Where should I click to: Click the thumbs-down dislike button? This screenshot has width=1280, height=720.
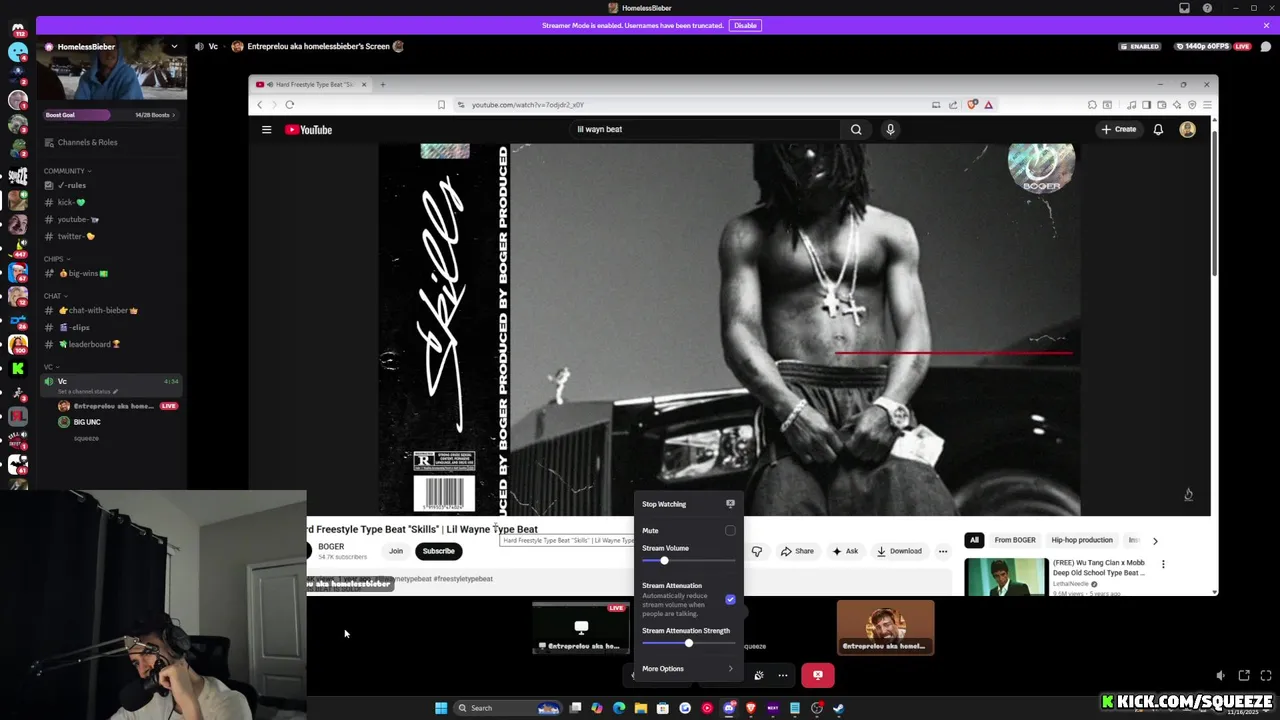757,551
